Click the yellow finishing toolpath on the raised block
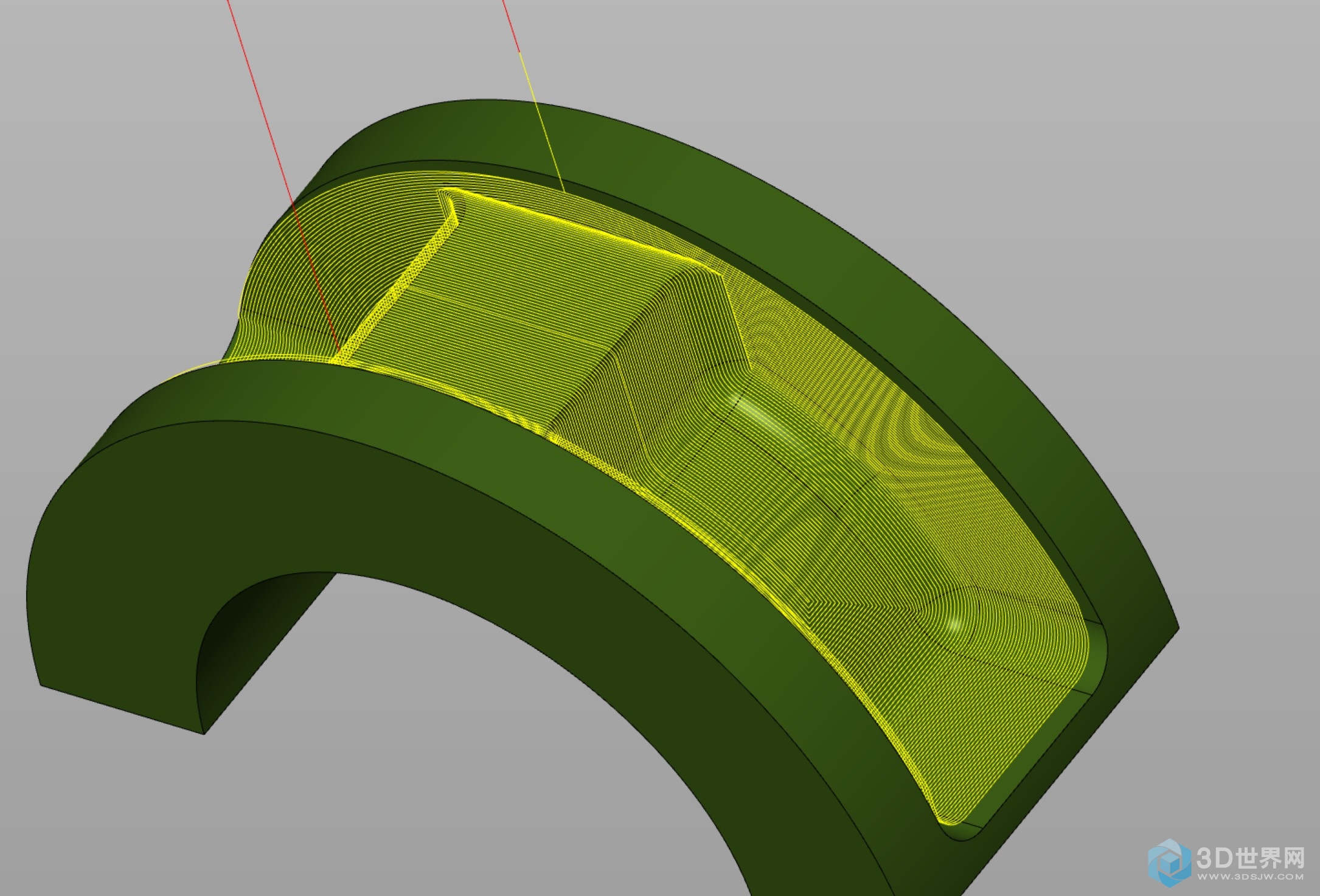 click(517, 310)
